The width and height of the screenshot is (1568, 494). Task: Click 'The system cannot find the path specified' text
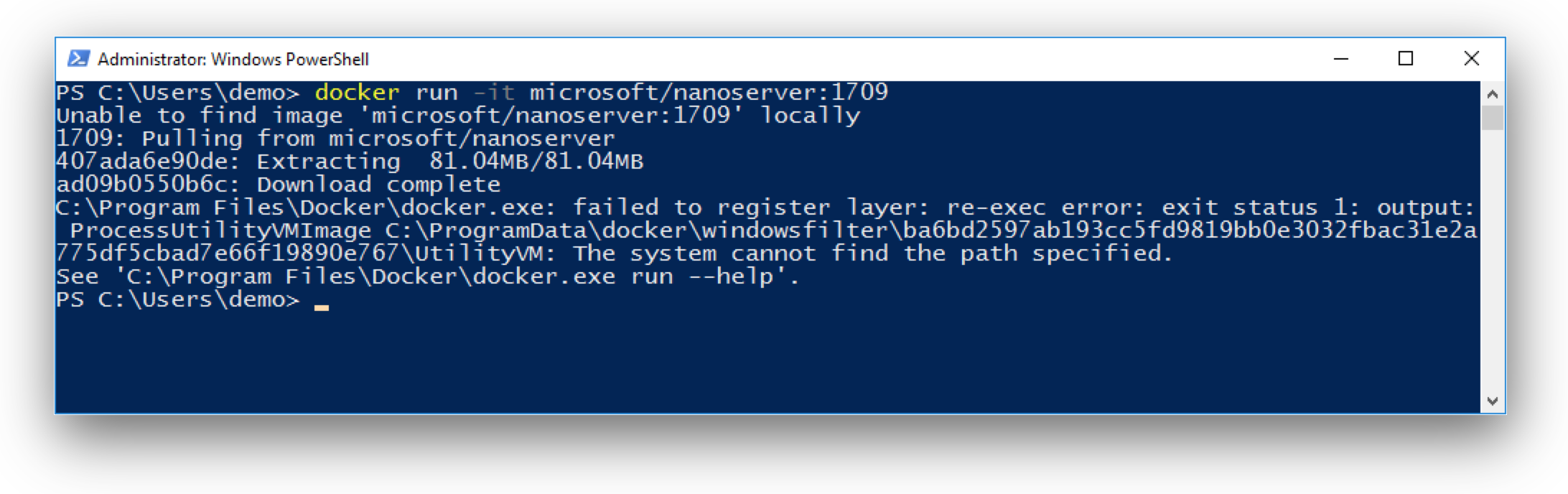coord(873,253)
